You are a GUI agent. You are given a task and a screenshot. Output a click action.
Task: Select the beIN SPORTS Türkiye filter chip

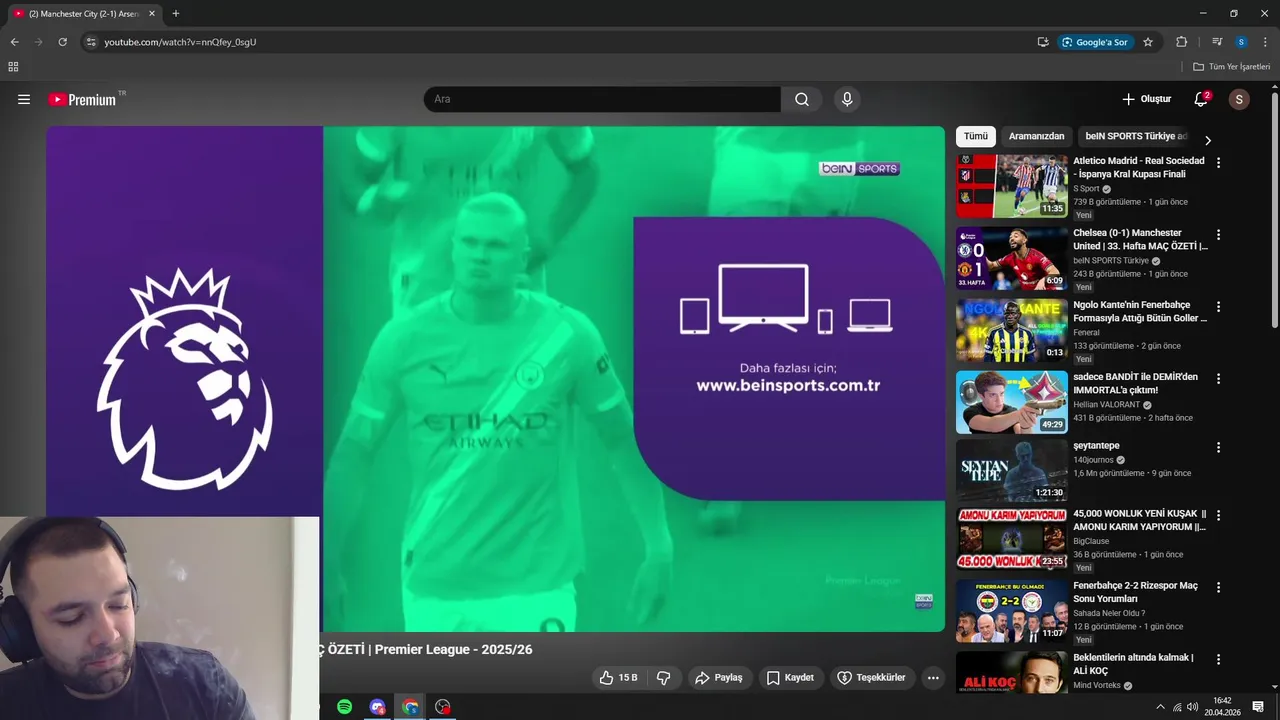coord(1136,136)
